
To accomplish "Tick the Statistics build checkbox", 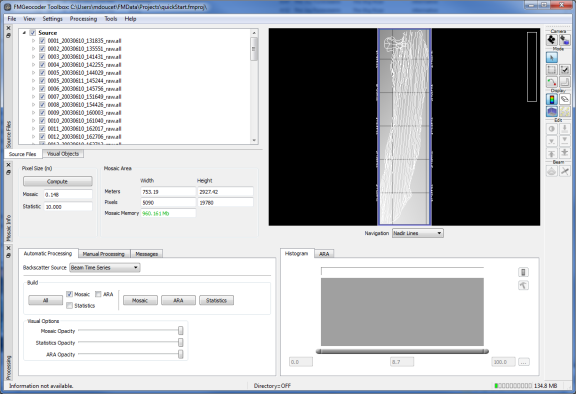I will pyautogui.click(x=69, y=306).
